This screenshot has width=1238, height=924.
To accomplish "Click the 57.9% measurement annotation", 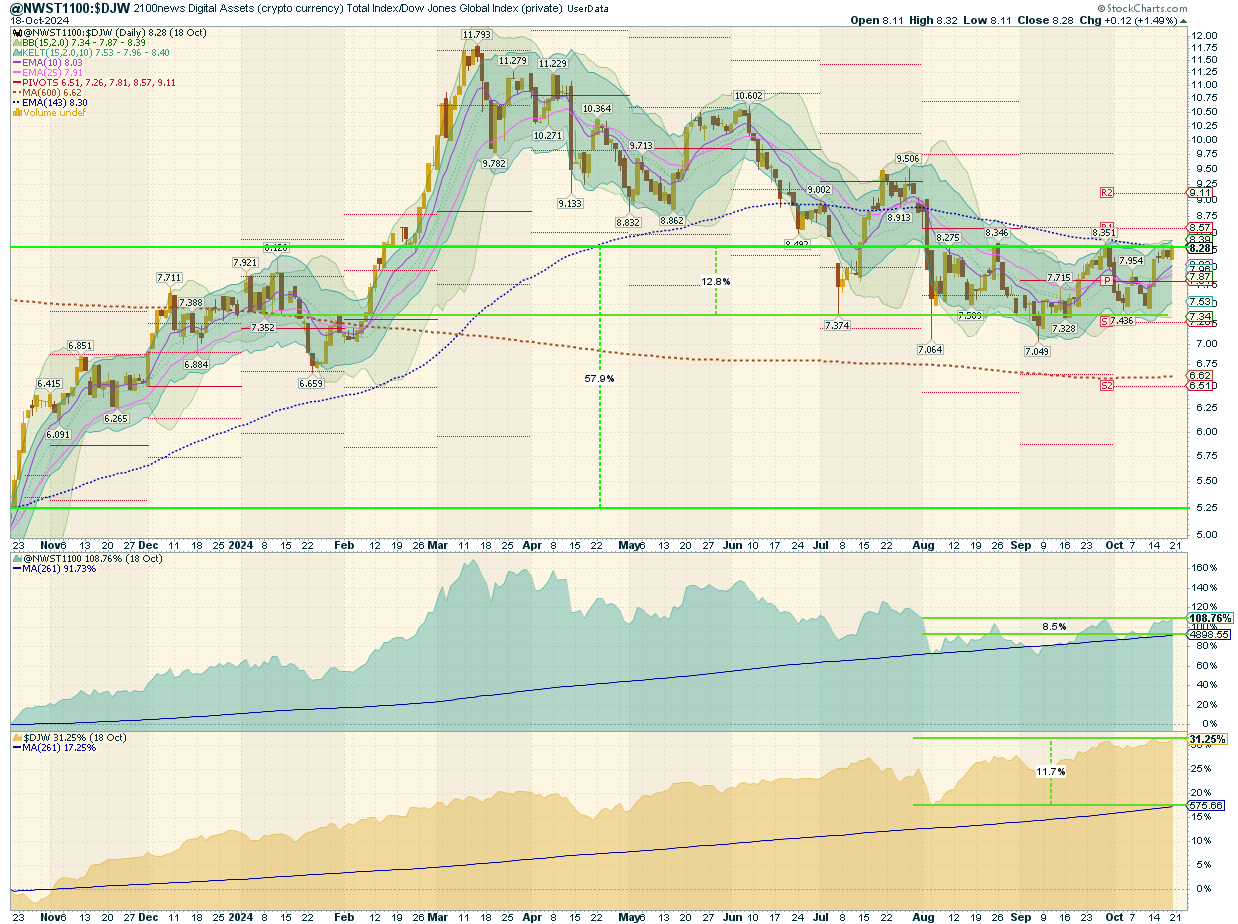I will pos(600,379).
